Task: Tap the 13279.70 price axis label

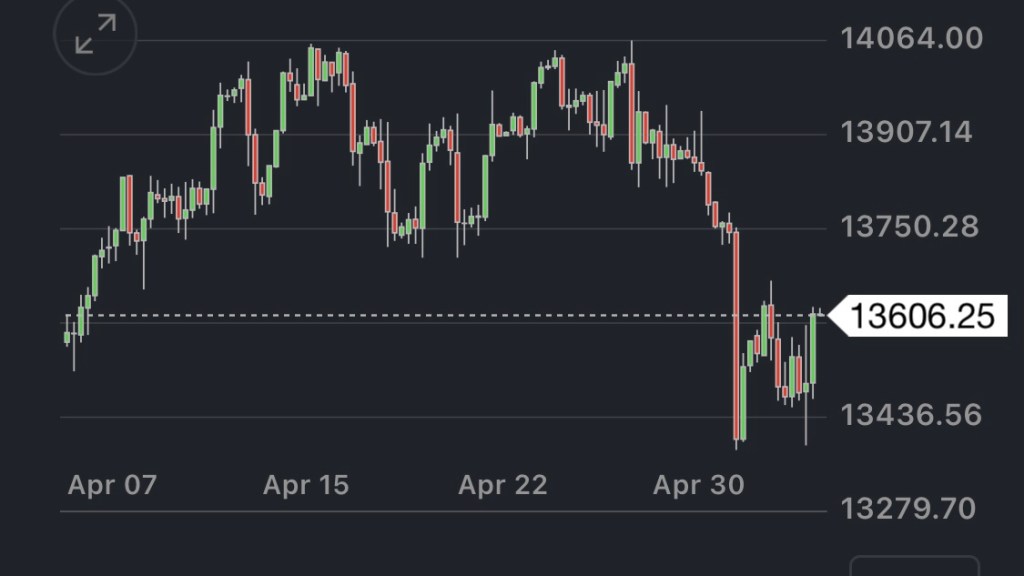Action: pos(909,509)
